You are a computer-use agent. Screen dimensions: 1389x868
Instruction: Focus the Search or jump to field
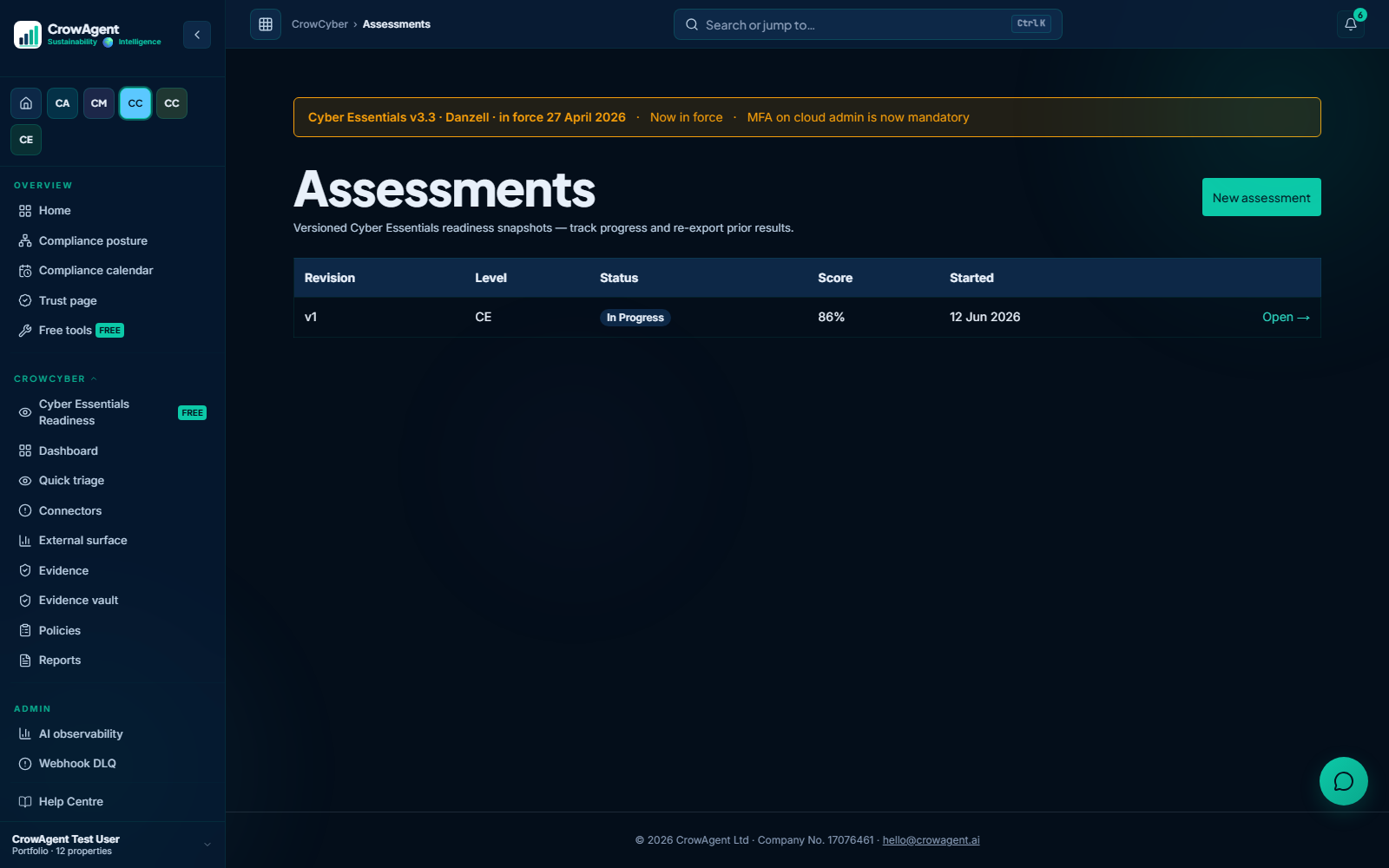pos(868,24)
